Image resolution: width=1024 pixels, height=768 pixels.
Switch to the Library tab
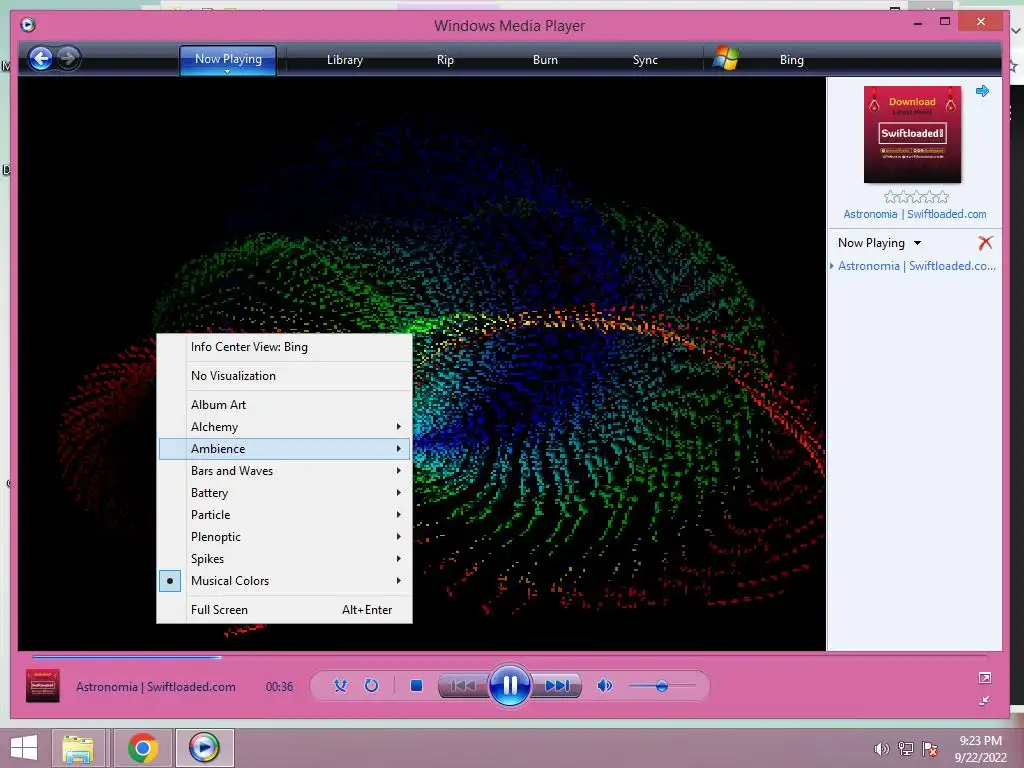pos(344,59)
